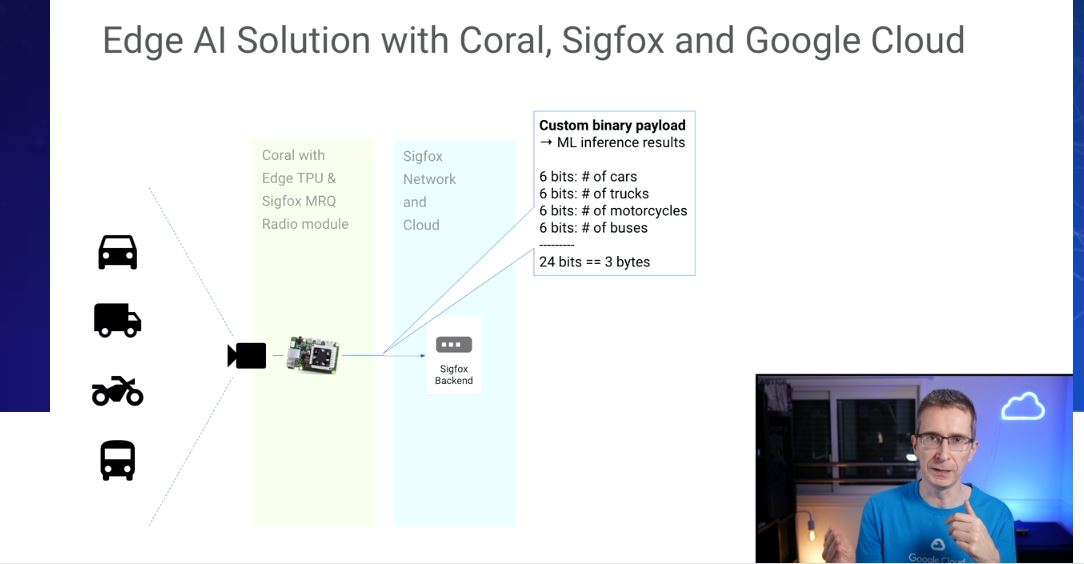This screenshot has width=1084, height=564.
Task: Click the '6 bits: # of cars' line
Action: (x=588, y=176)
